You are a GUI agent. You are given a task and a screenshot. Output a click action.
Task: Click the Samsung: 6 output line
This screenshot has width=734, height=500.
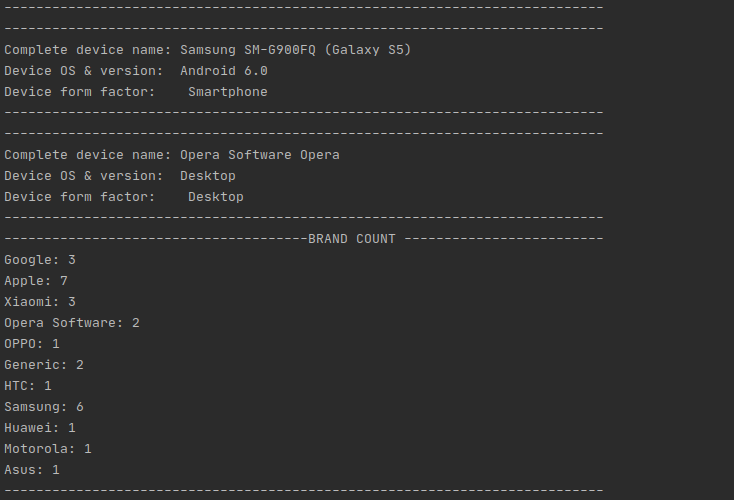pyautogui.click(x=44, y=407)
